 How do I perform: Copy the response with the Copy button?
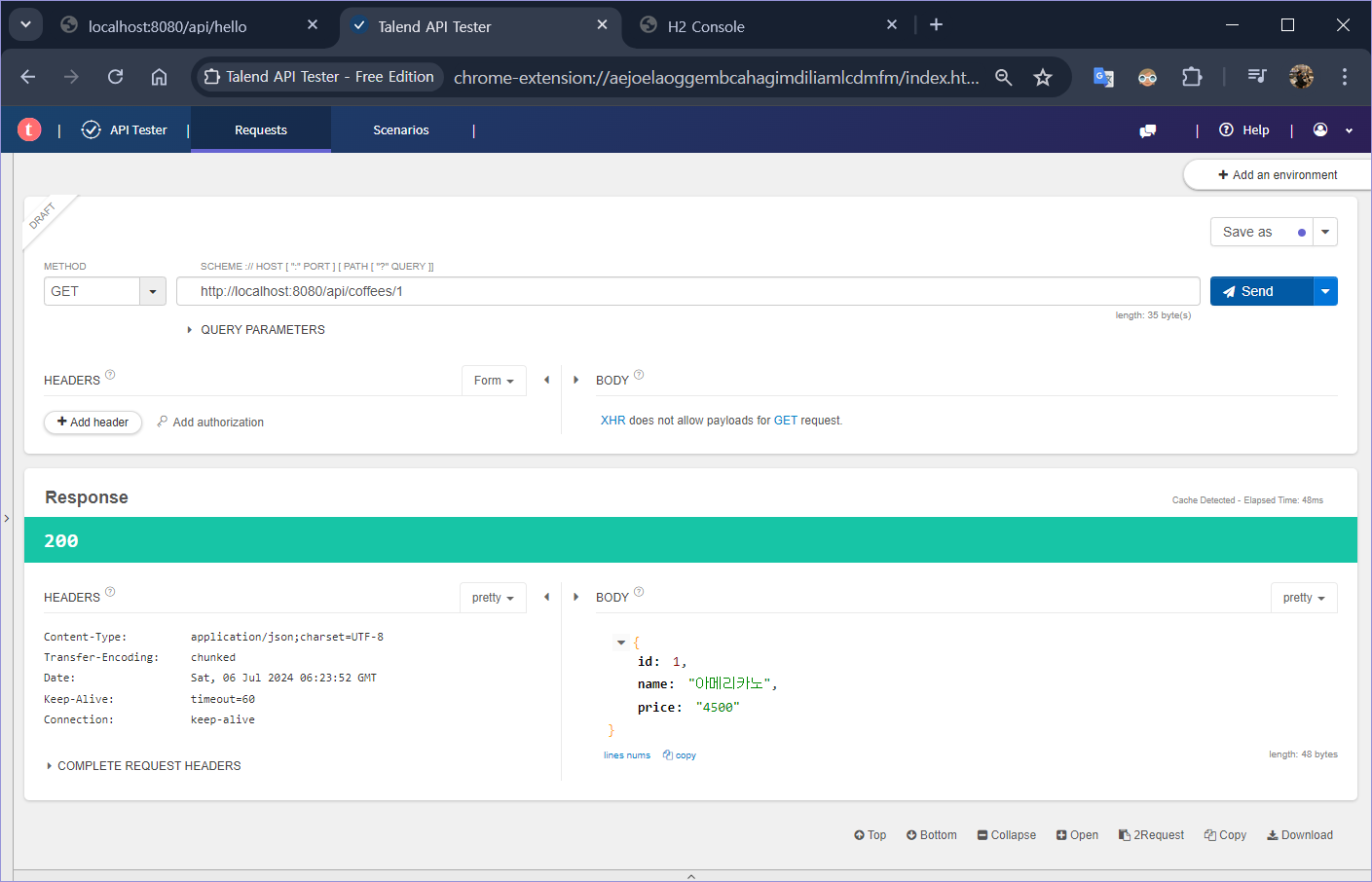click(1225, 835)
